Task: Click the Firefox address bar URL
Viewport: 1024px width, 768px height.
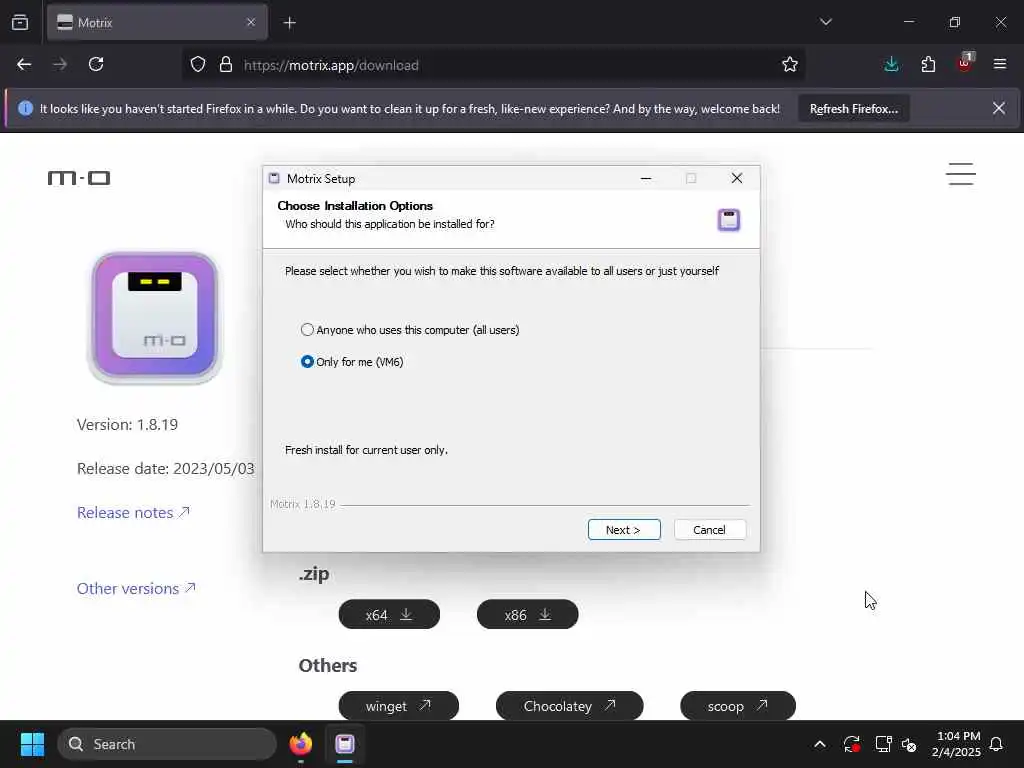Action: [331, 65]
